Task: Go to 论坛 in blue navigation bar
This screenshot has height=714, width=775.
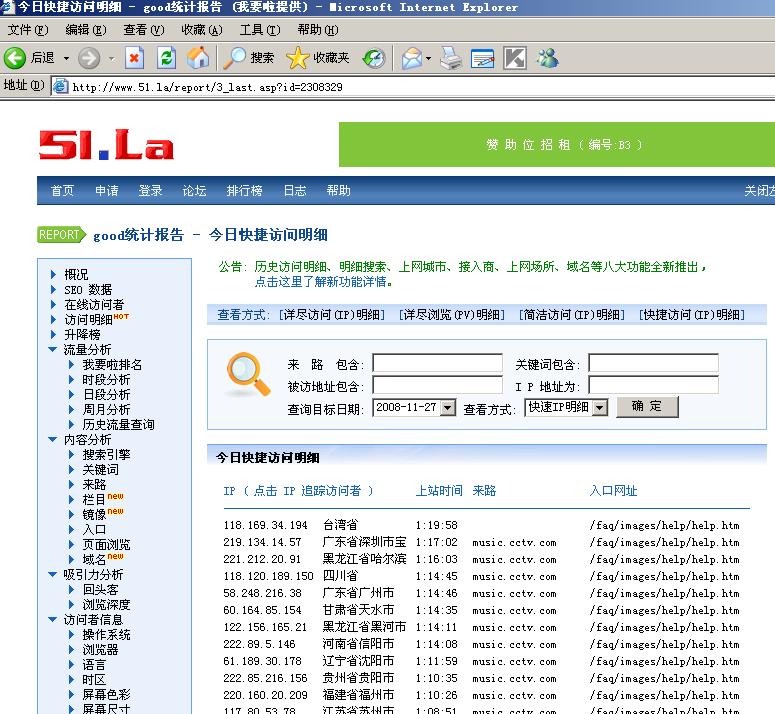Action: (194, 191)
